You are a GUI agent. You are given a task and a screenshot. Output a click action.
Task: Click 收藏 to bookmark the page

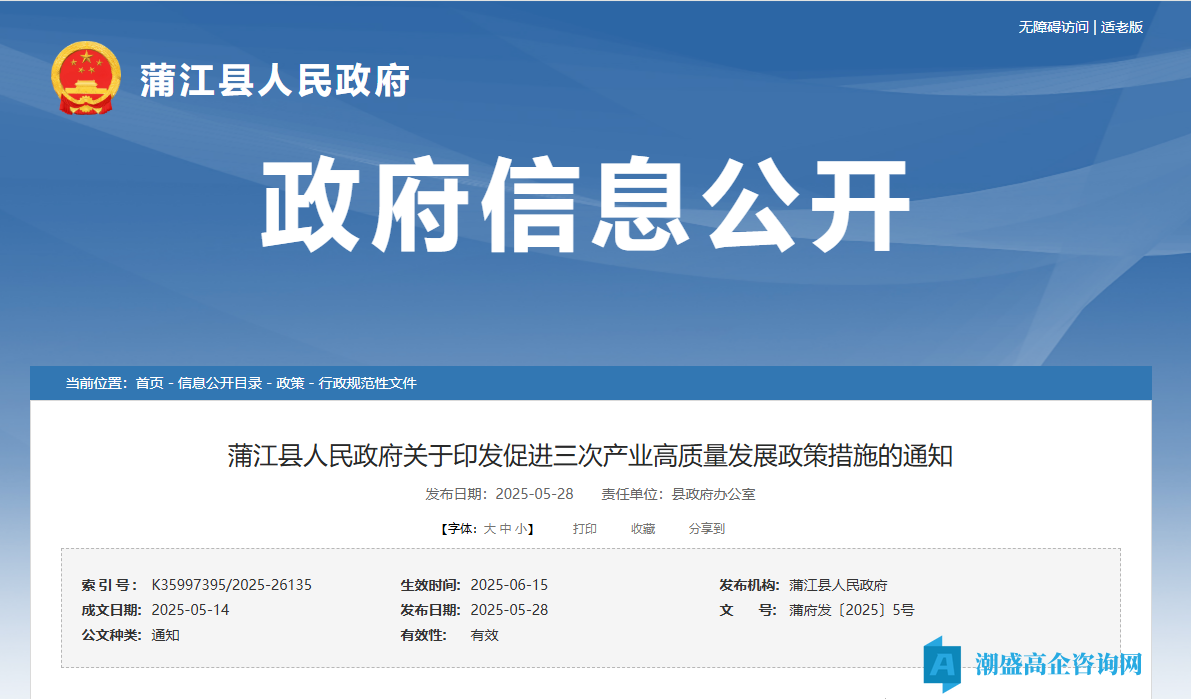pos(643,529)
